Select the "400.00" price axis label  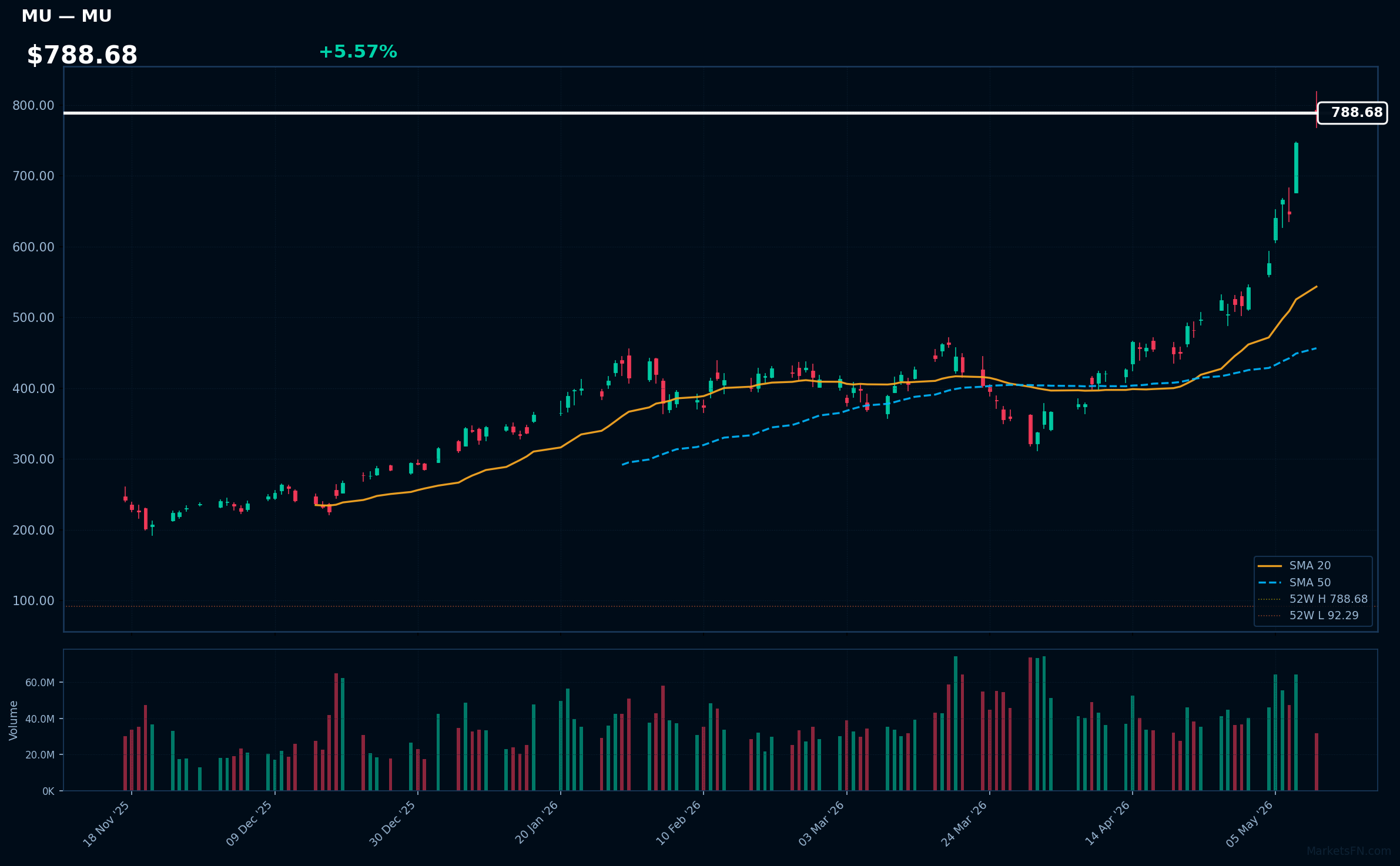pos(33,389)
